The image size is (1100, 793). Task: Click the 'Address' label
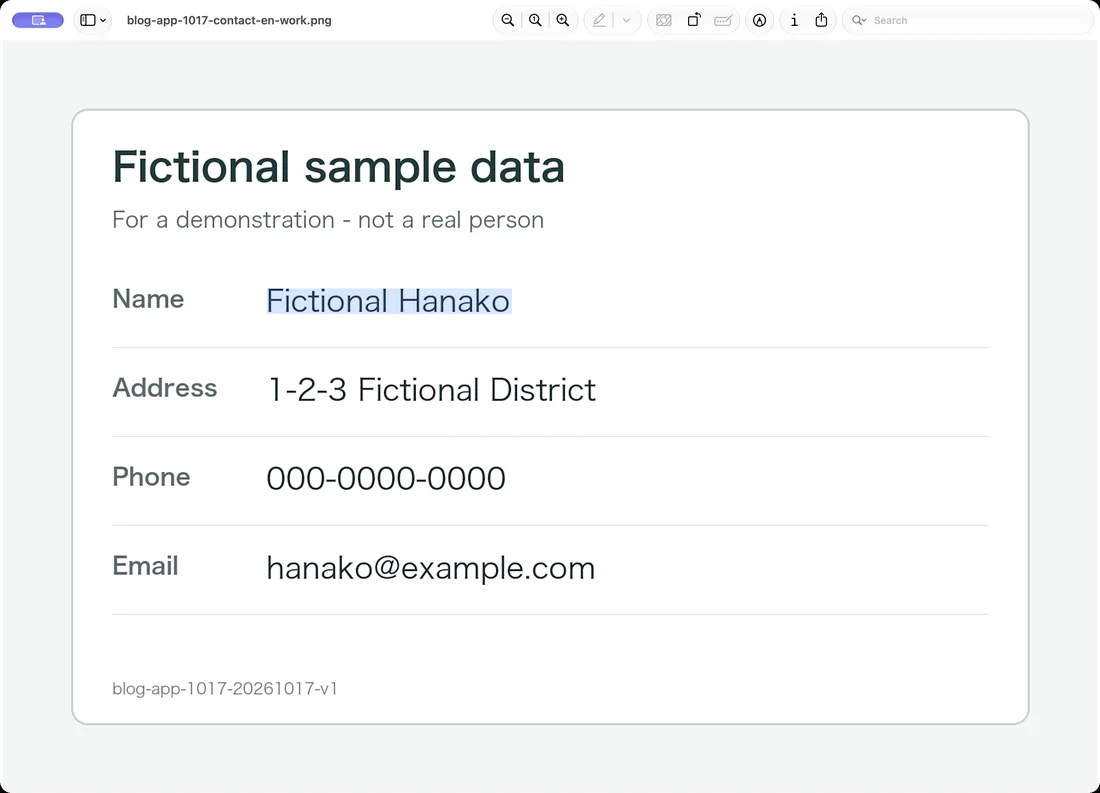pos(165,387)
